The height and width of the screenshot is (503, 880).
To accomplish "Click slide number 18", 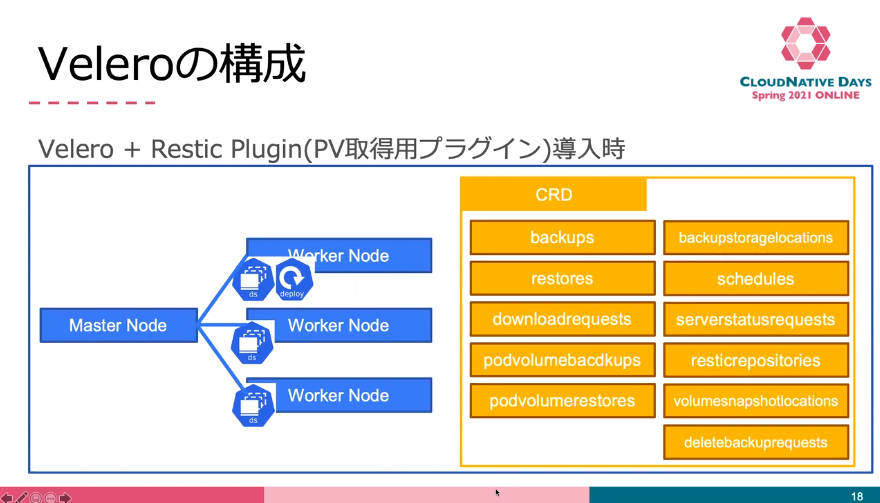I will (856, 496).
